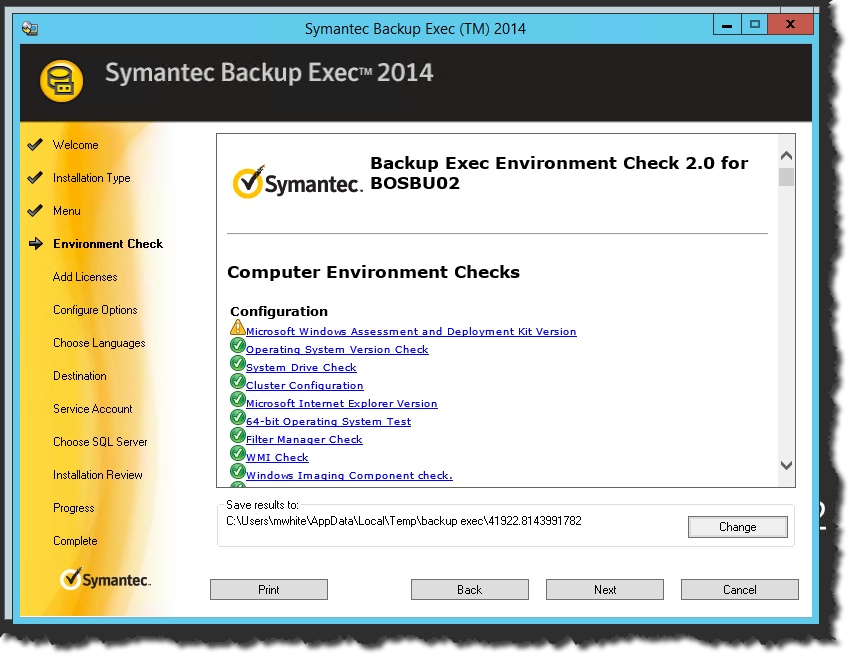Click green check icon beside Operating System Version Check
Image resolution: width=849 pixels, height=655 pixels.
(237, 345)
